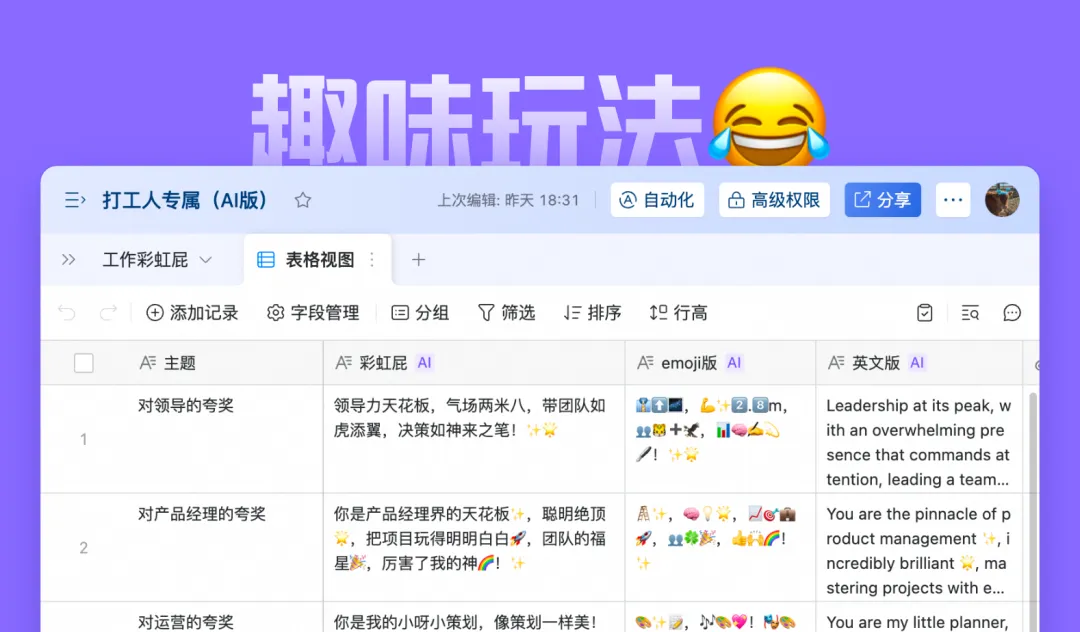The height and width of the screenshot is (632, 1080).
Task: Select emoji cell in row 1
Action: (721, 439)
